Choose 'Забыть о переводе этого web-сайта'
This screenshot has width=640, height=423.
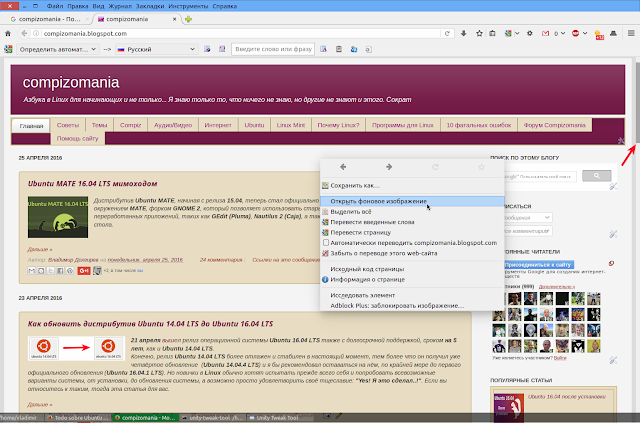[x=412, y=253]
